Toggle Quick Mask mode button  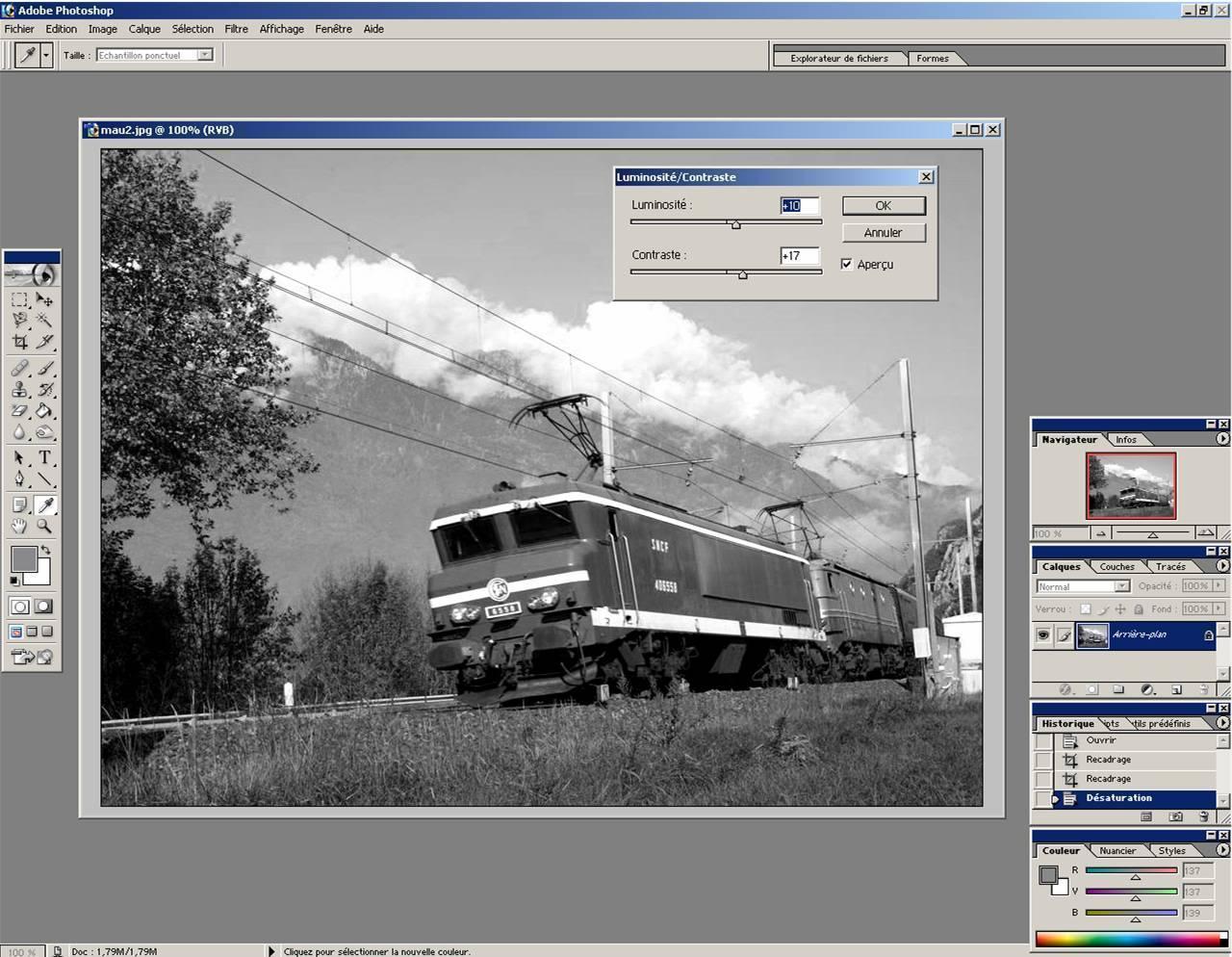(x=43, y=607)
